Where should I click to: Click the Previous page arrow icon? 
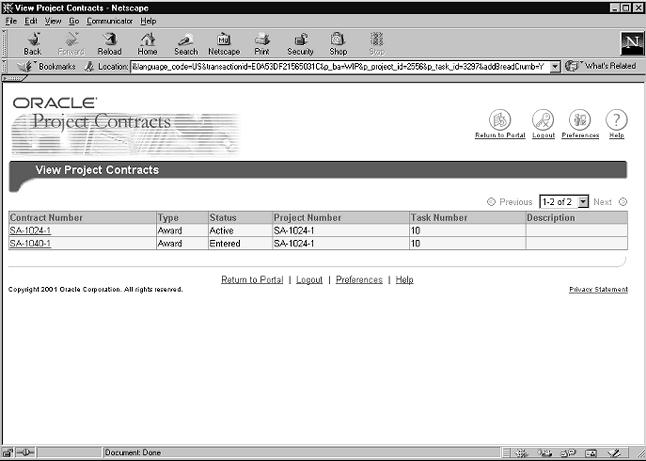[x=491, y=202]
